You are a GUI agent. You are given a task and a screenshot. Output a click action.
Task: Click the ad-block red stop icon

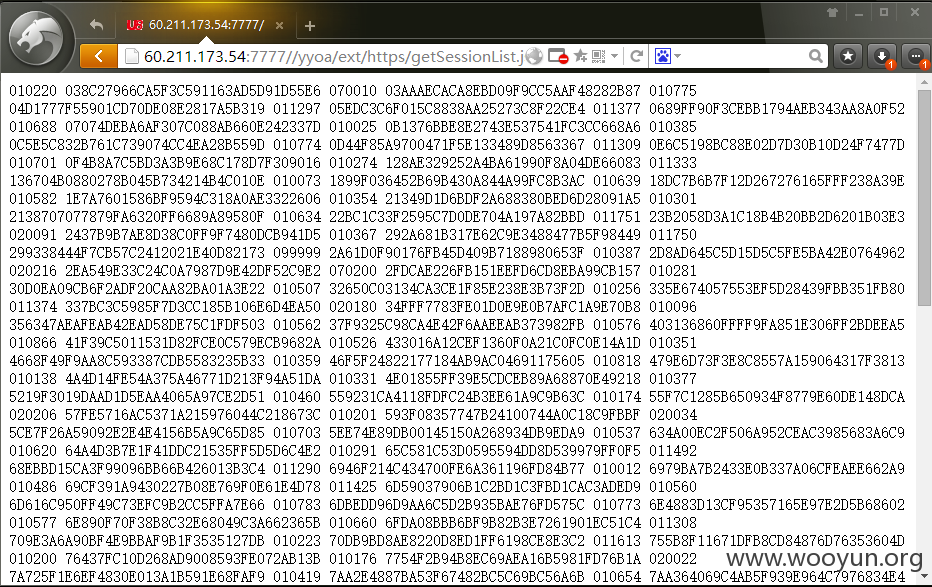558,56
